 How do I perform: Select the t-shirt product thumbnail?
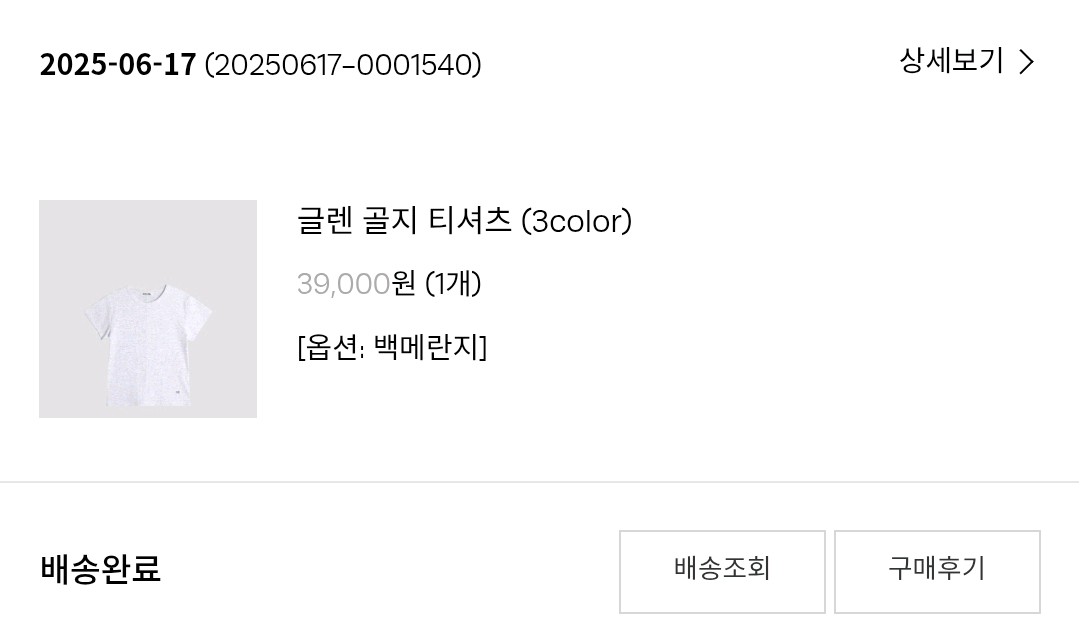[148, 309]
